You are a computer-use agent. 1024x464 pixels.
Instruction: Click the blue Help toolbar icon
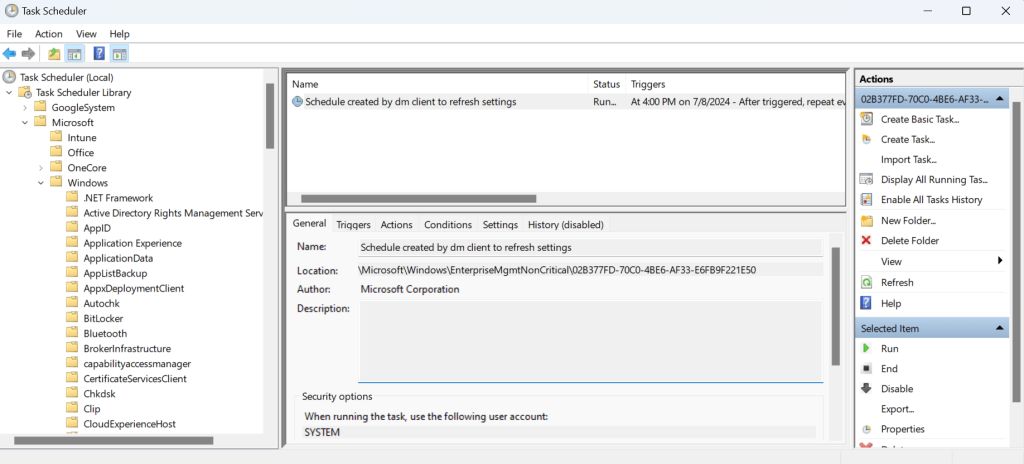[x=99, y=54]
